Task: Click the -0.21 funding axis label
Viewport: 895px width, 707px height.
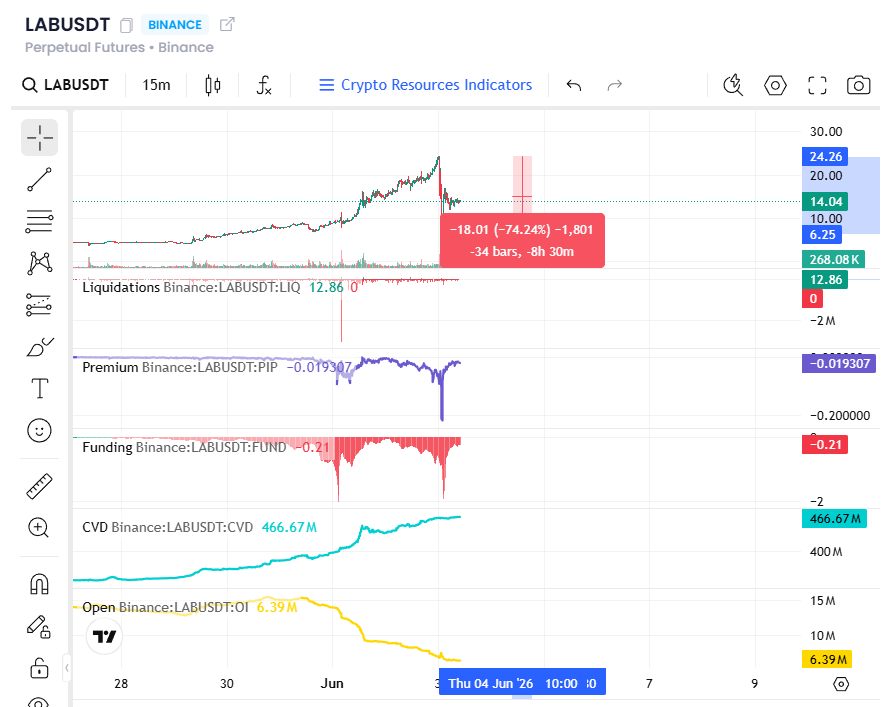Action: click(x=825, y=445)
